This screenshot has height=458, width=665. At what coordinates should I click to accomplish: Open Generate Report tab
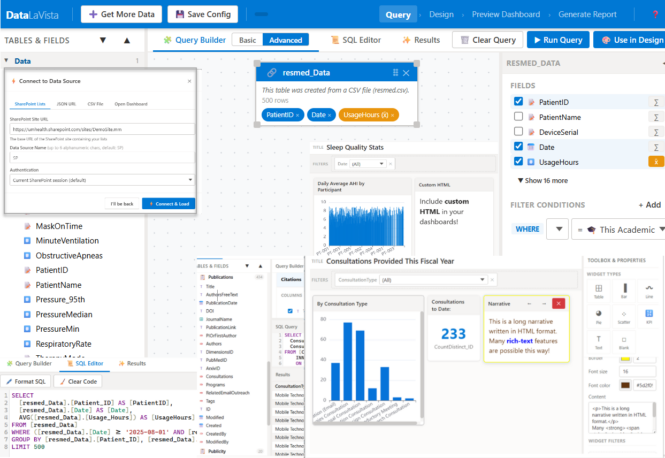pos(587,14)
